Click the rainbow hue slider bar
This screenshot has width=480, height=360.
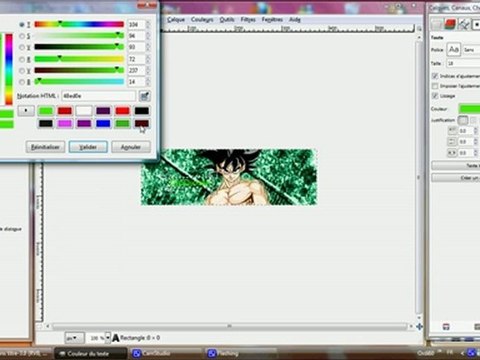coord(79,24)
